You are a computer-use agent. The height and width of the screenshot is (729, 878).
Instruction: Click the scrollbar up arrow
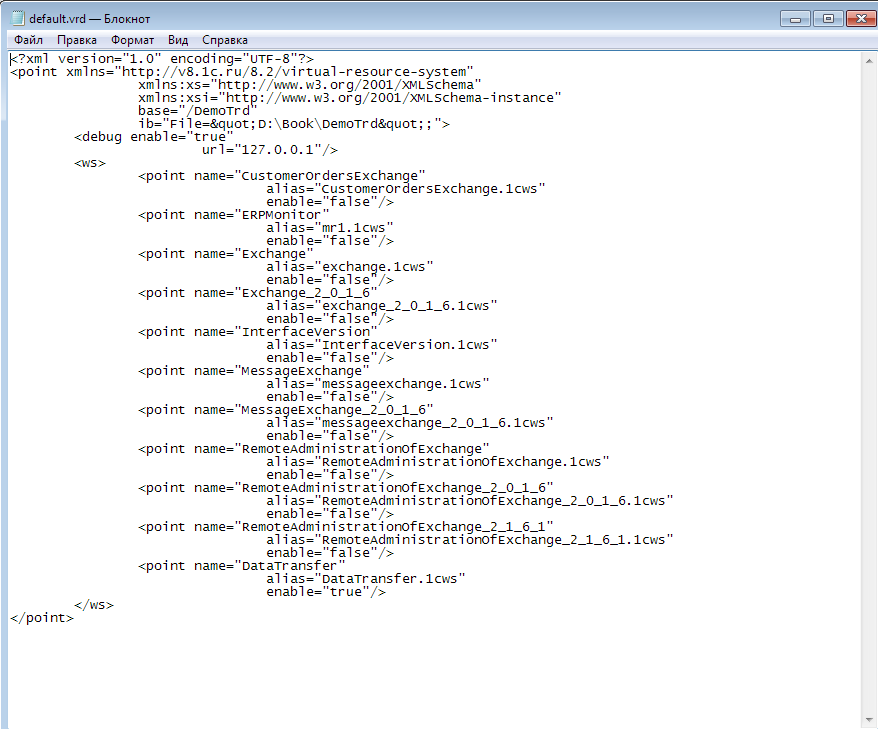click(x=869, y=59)
